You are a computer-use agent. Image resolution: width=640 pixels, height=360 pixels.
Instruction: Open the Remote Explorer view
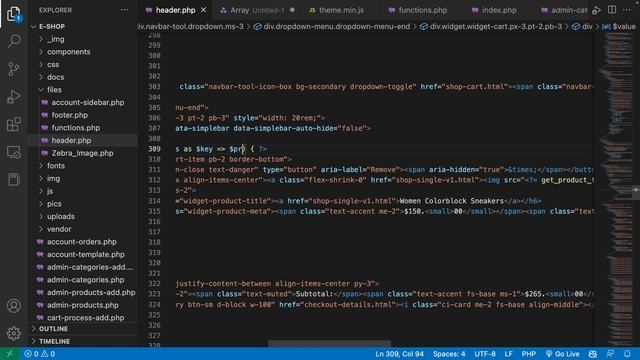[x=14, y=152]
